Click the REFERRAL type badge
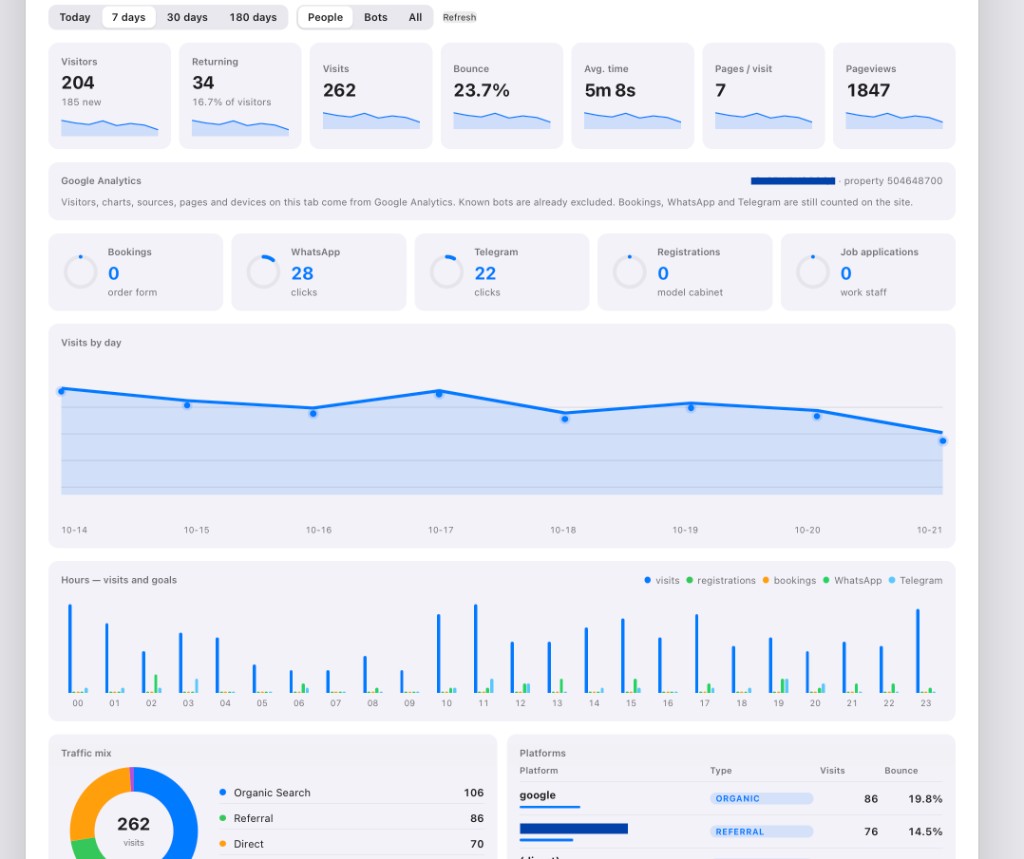Viewport: 1024px width, 859px height. [761, 832]
